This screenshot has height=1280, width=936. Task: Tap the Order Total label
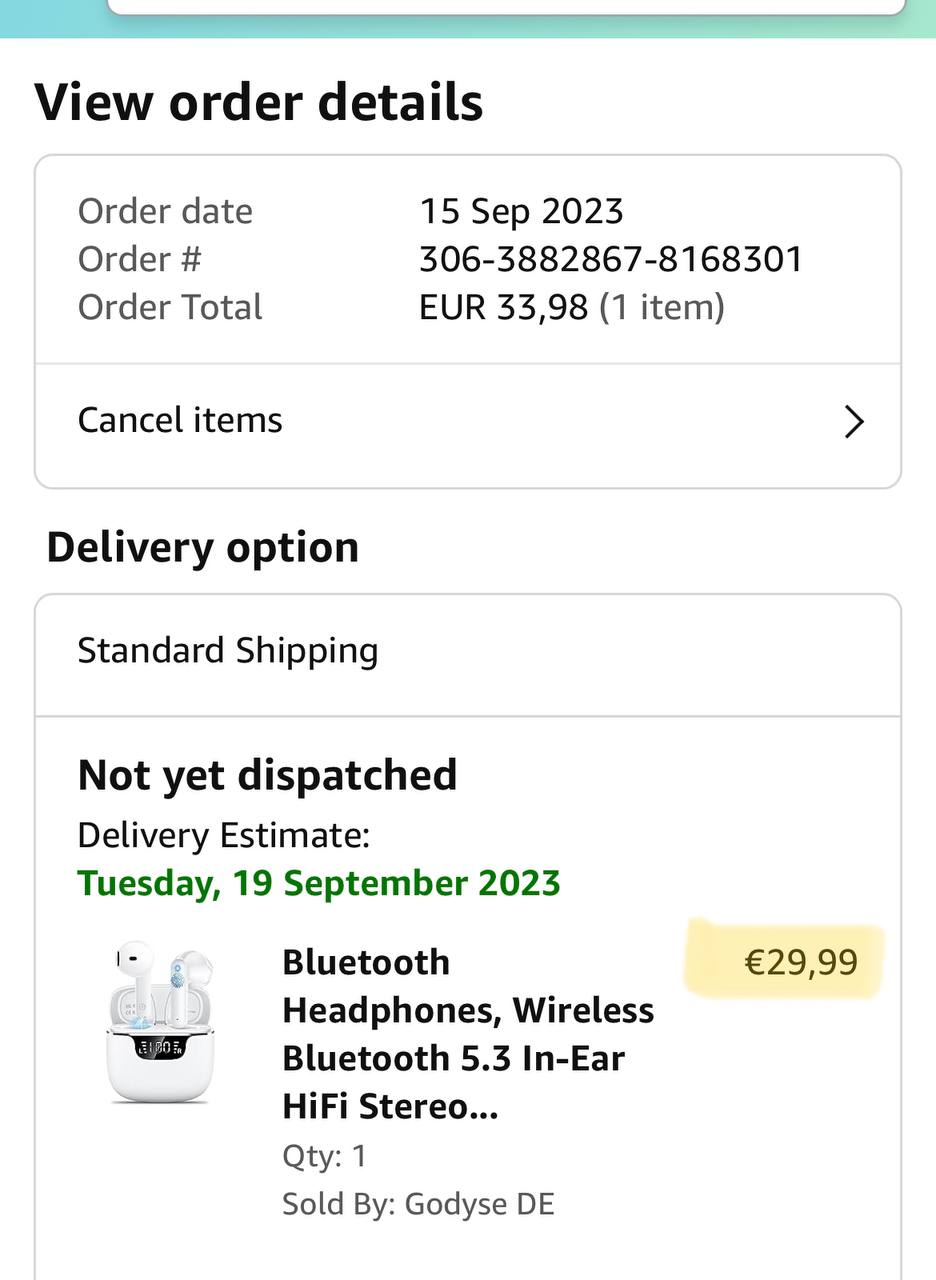(x=170, y=307)
